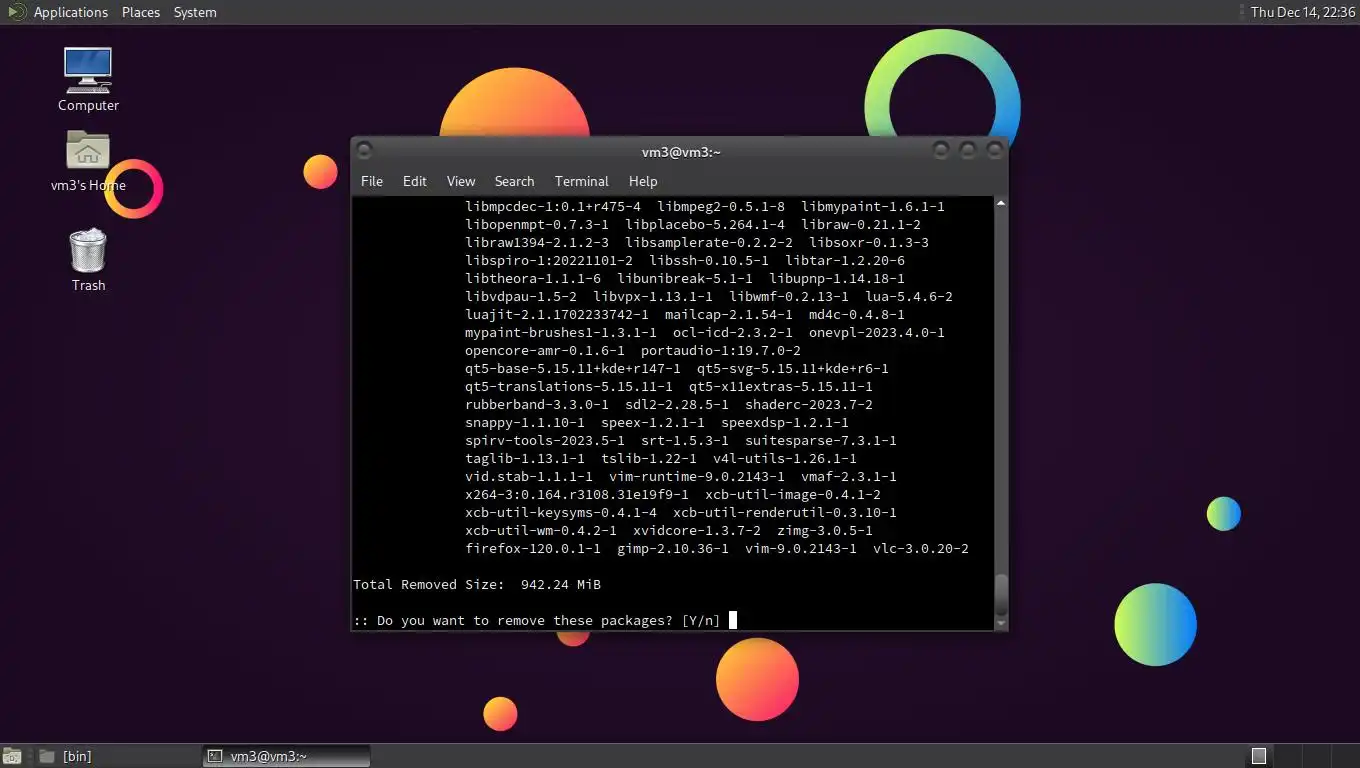
Task: Click the libmpcdec-1:0.1+r475-4 package text
Action: (x=553, y=207)
